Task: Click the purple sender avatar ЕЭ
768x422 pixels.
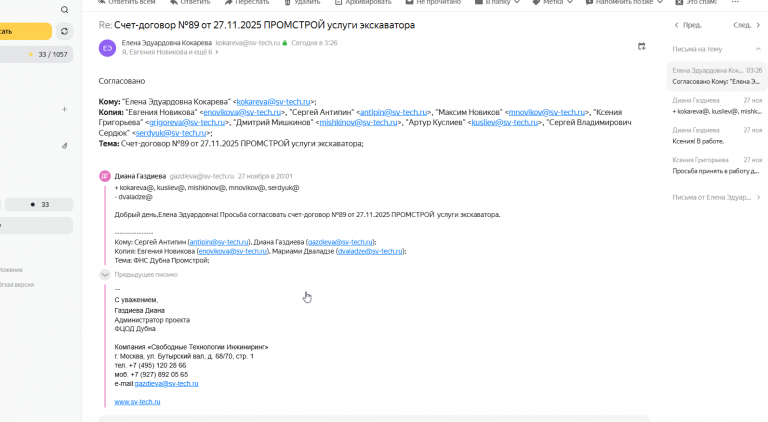Action: click(107, 48)
